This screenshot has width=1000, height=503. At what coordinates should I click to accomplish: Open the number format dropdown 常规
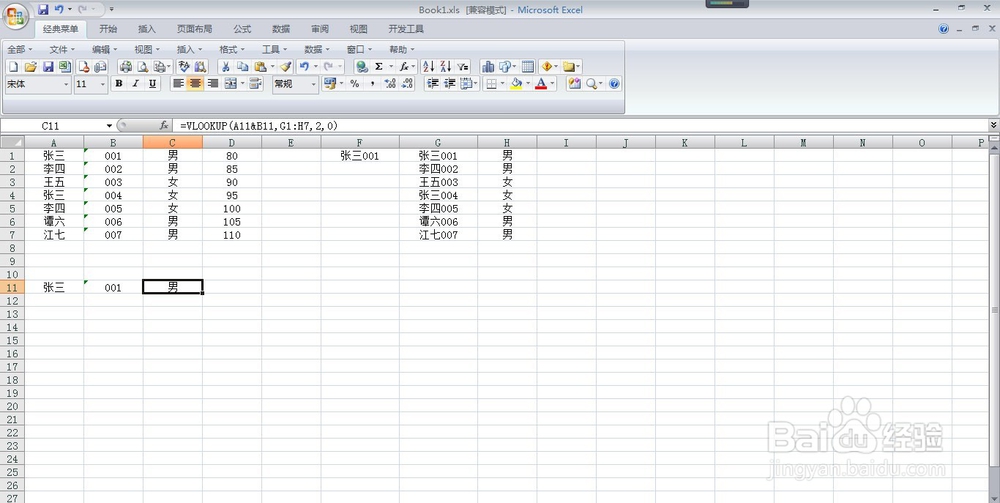tap(313, 84)
